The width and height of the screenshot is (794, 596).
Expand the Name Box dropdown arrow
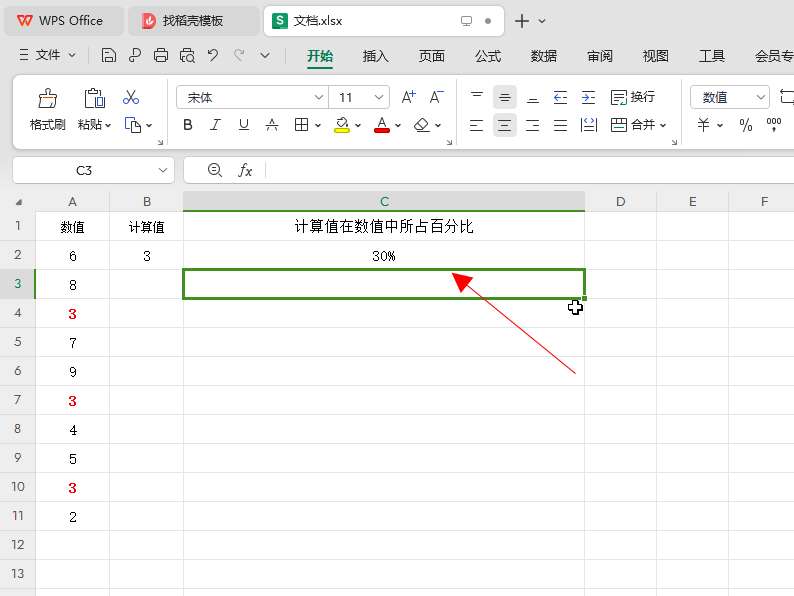coord(163,170)
